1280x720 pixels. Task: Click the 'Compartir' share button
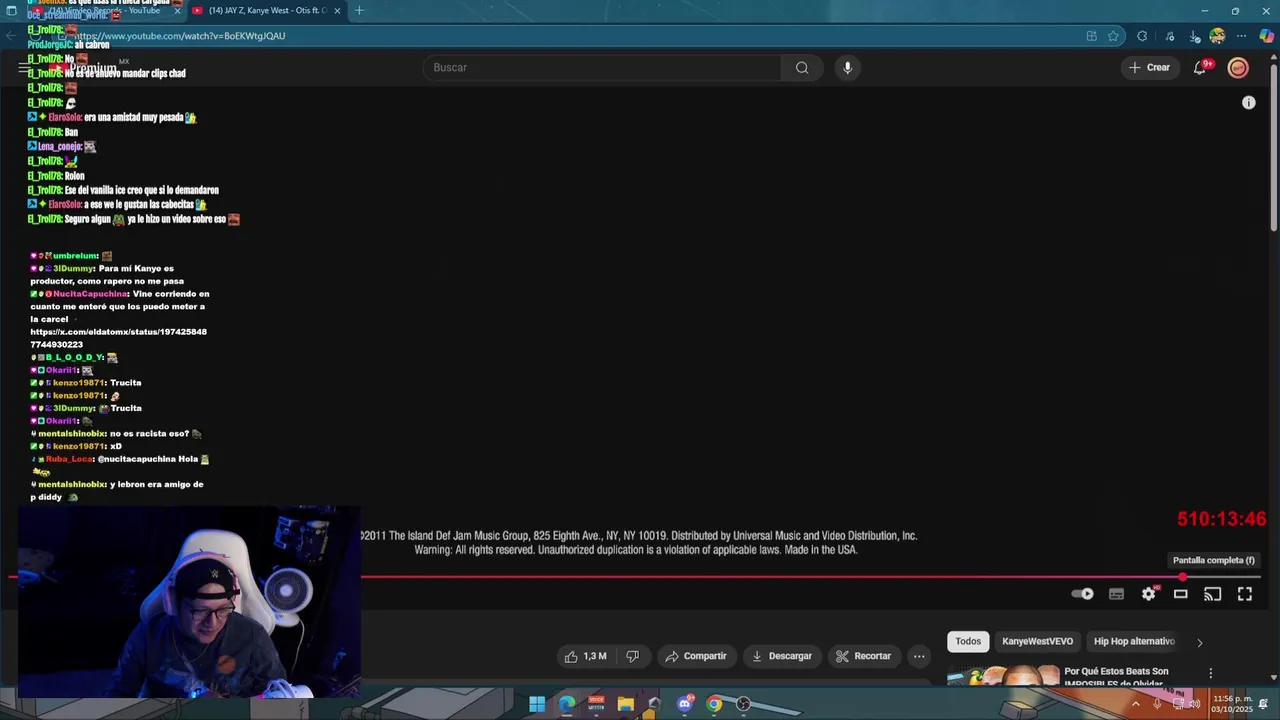(x=696, y=656)
